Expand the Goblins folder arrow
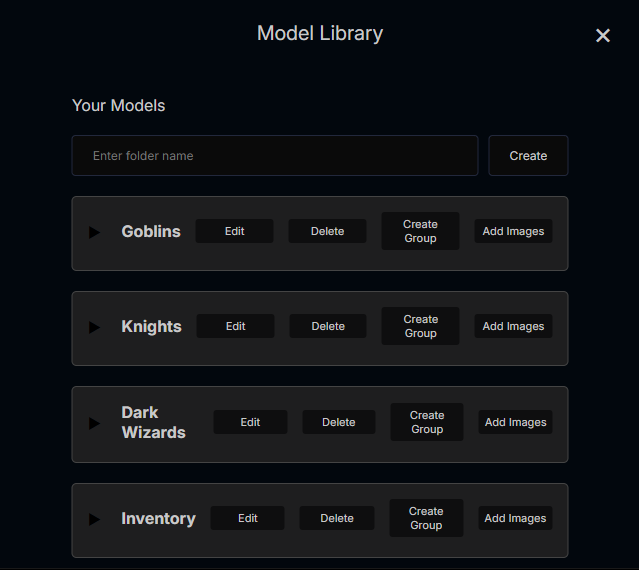Viewport: 639px width, 570px height. 95,232
